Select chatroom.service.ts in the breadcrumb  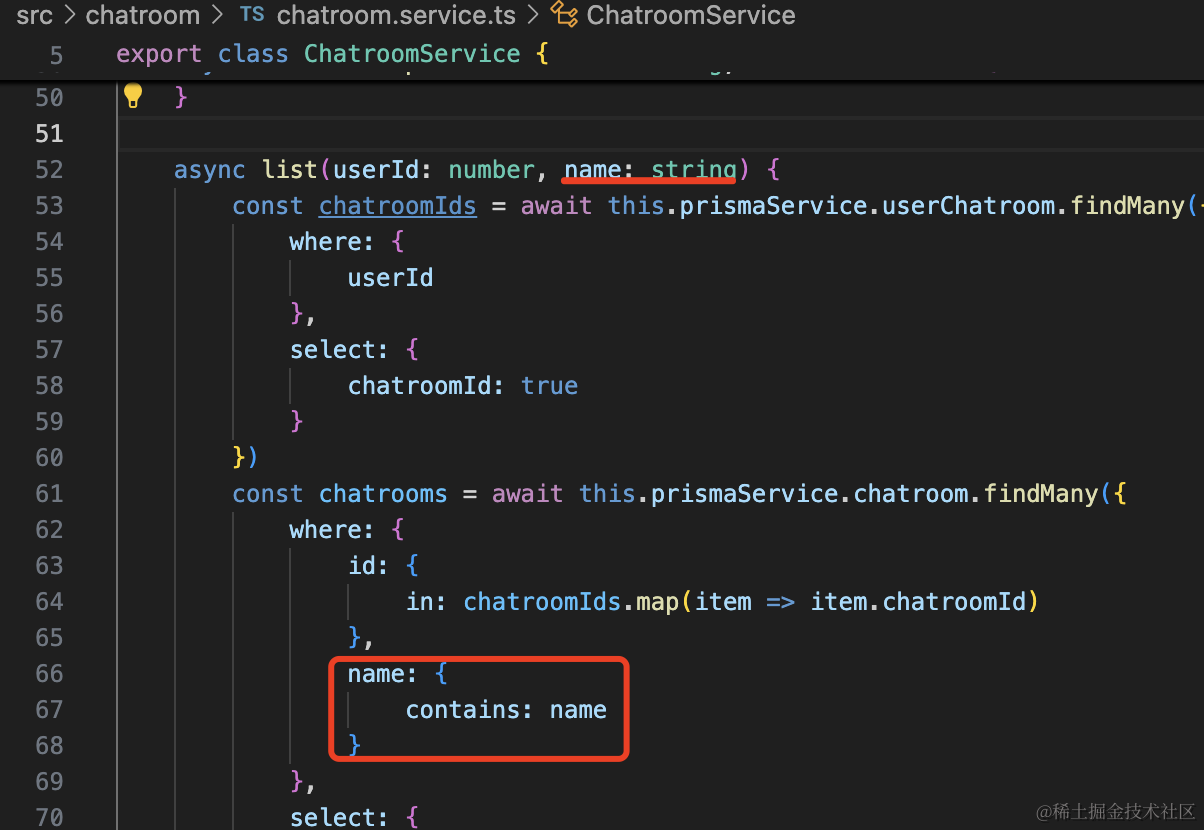coord(395,15)
